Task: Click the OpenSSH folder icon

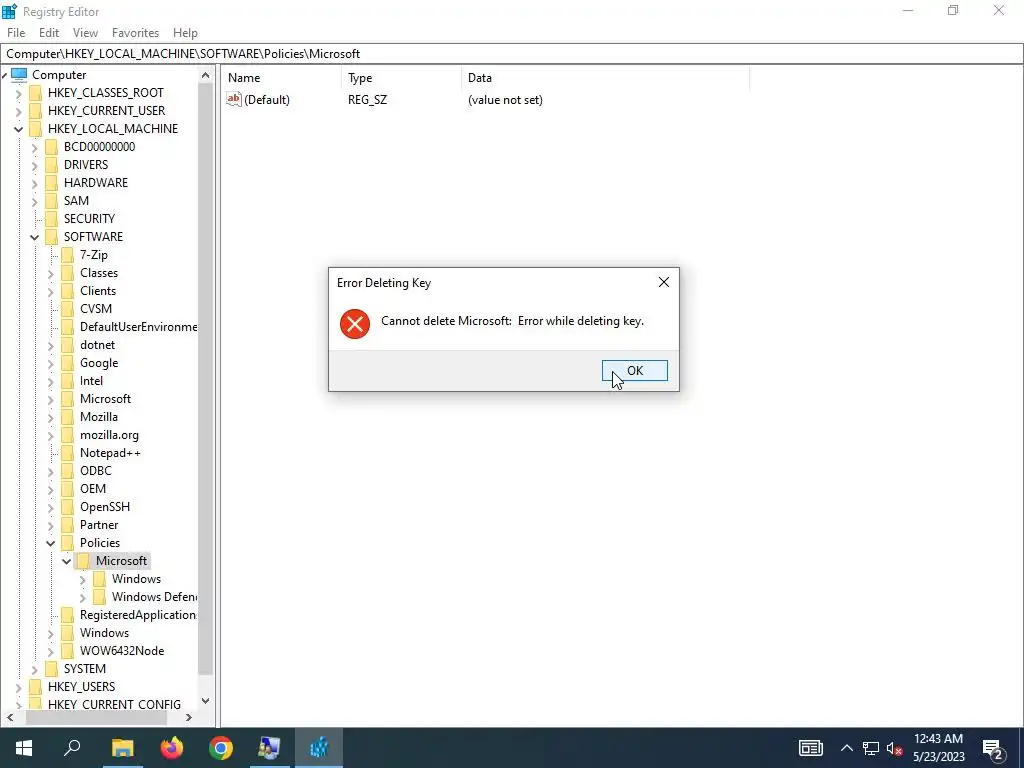Action: (68, 507)
